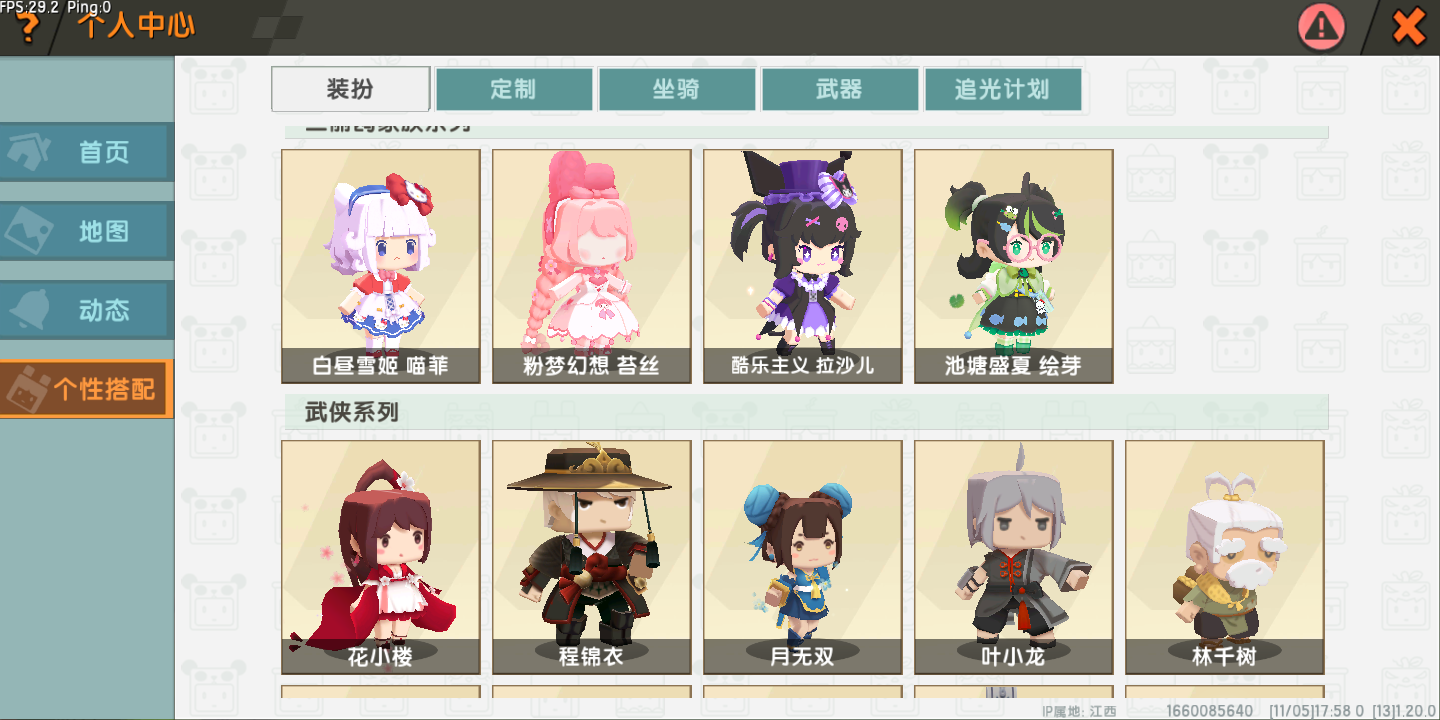Viewport: 1440px width, 720px height.
Task: Open the red warning report icon
Action: coord(1322,27)
